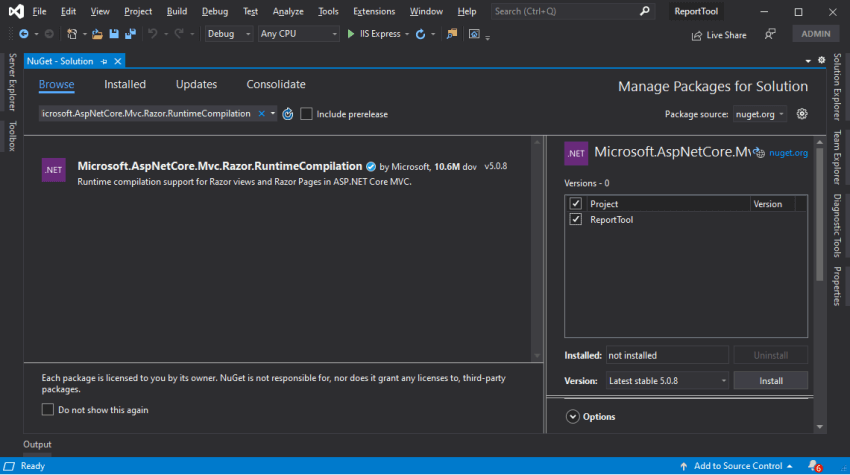Click the Redo arrow icon
Image resolution: width=850 pixels, height=475 pixels.
(x=178, y=34)
